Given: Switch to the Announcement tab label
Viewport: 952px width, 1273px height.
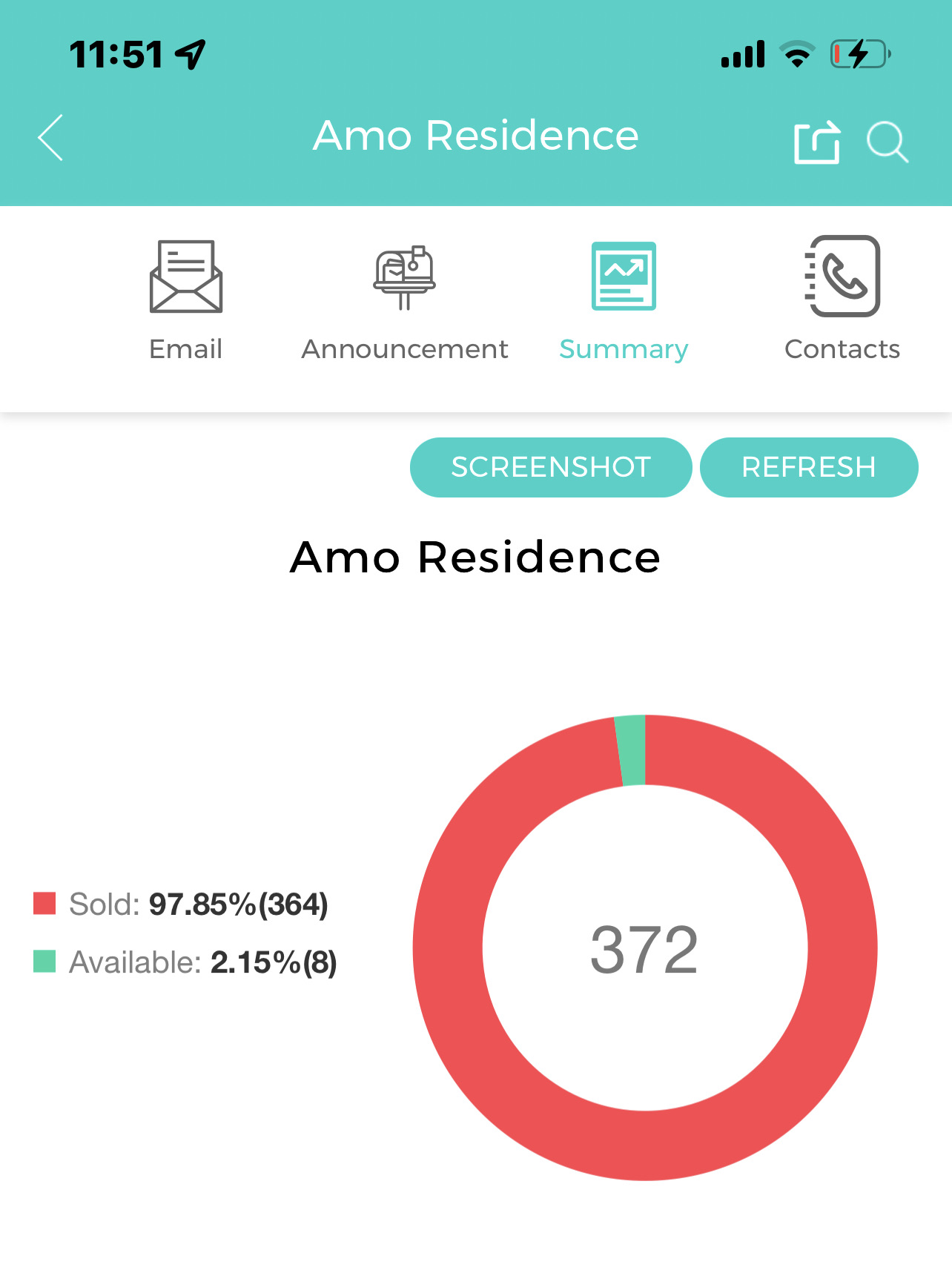Looking at the screenshot, I should click(x=405, y=349).
